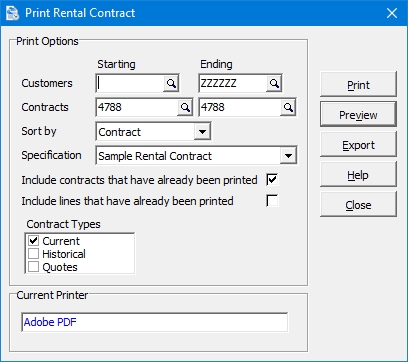
Task: Open lookup for ending customer
Action: (274, 83)
